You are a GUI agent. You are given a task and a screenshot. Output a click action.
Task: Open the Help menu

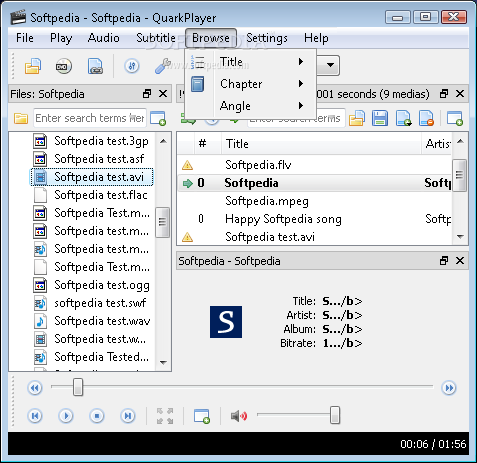click(316, 38)
